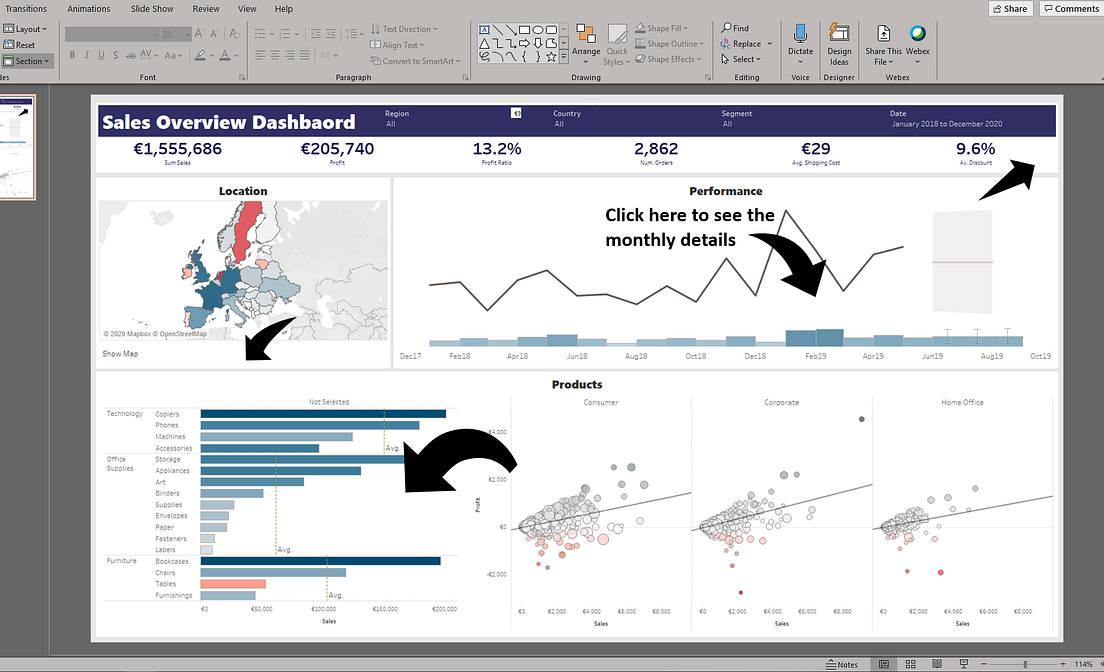Open Arrange options

[586, 42]
